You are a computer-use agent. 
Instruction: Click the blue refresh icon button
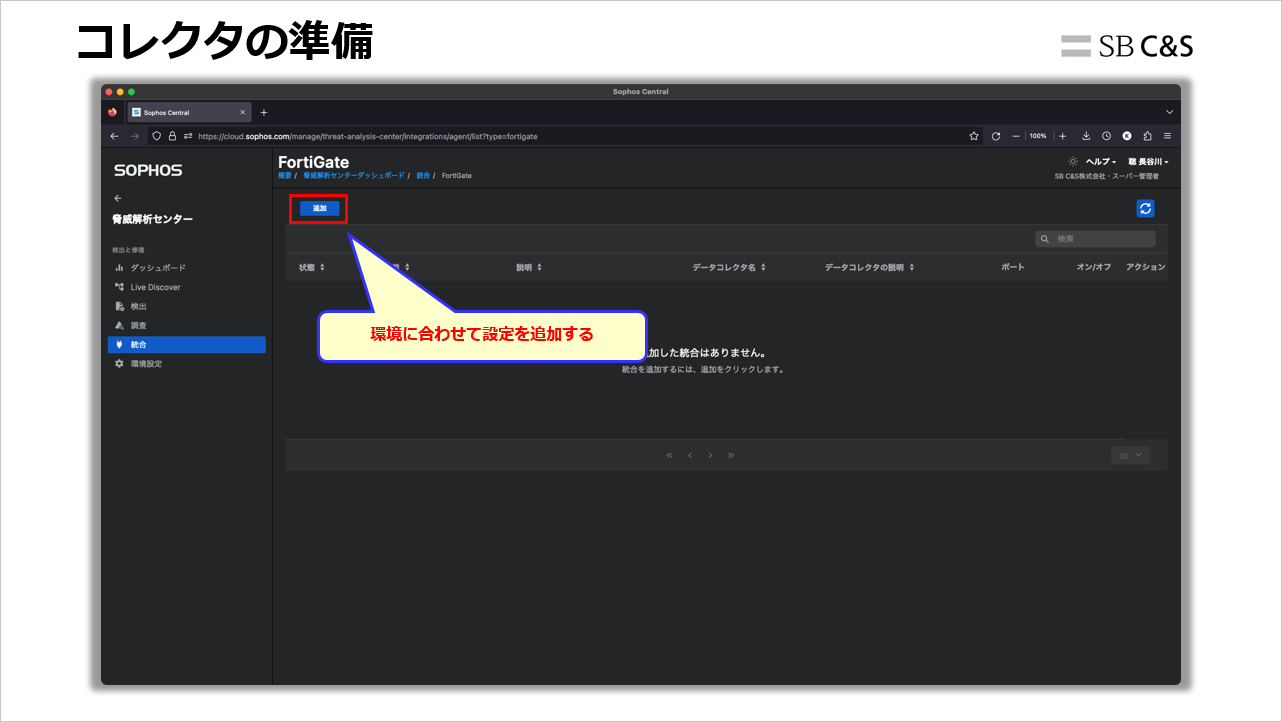1146,208
